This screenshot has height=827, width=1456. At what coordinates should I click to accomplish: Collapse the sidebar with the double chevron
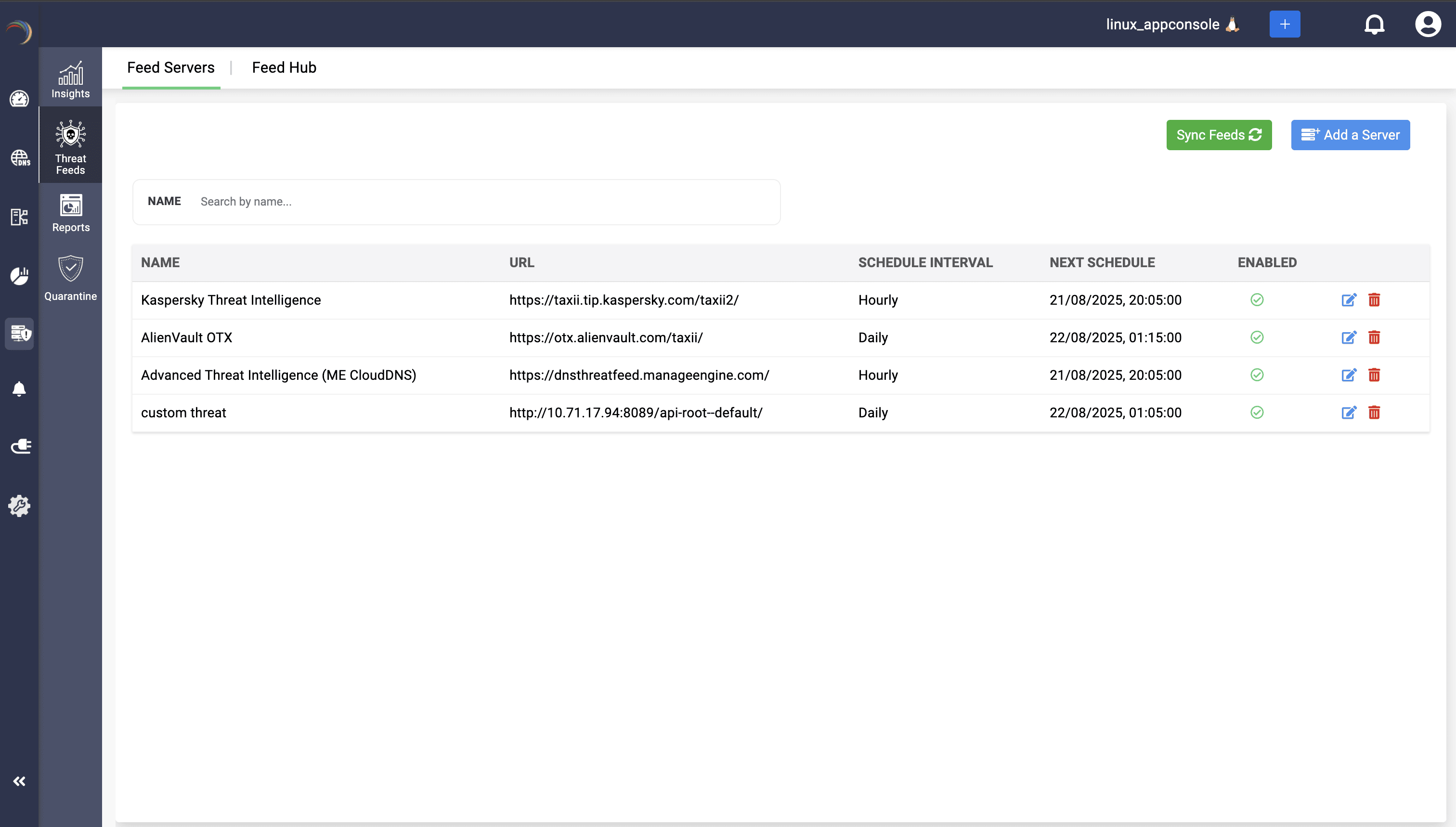point(19,781)
